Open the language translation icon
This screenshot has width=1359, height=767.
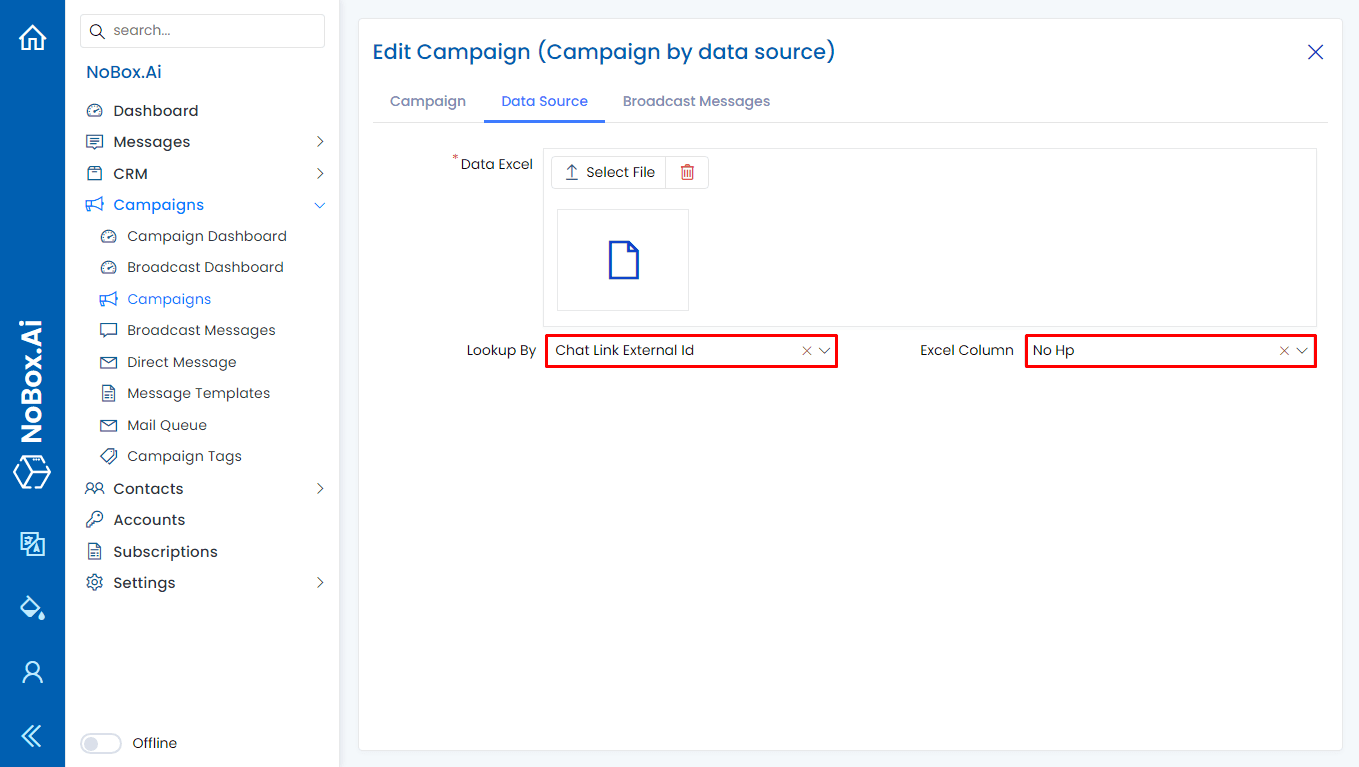pos(32,544)
